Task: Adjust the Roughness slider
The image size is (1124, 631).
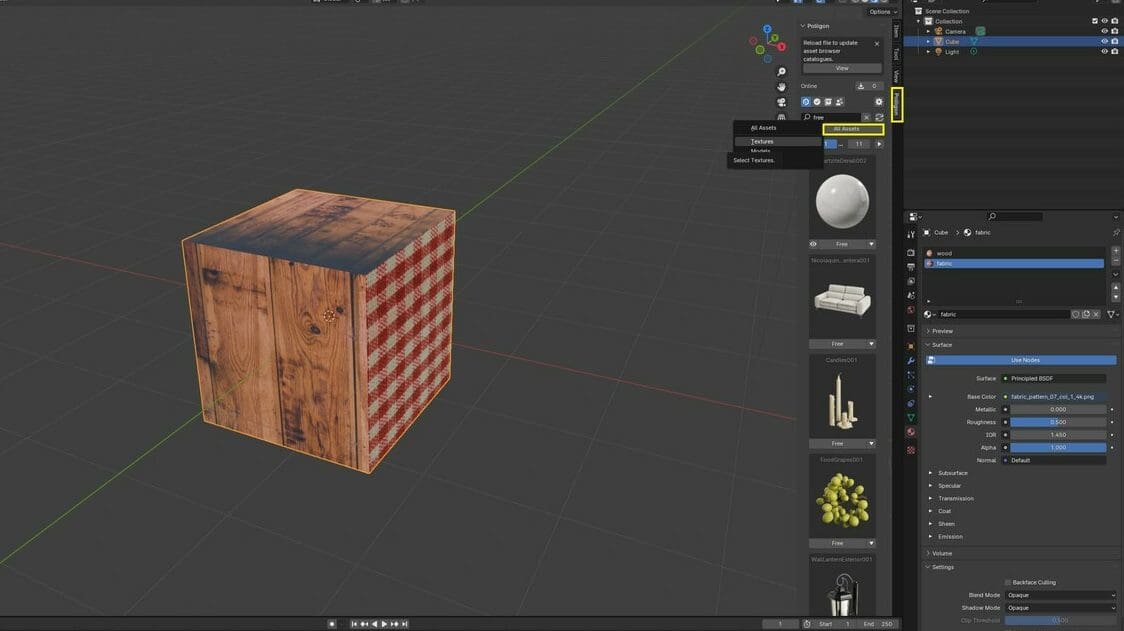Action: (1058, 422)
